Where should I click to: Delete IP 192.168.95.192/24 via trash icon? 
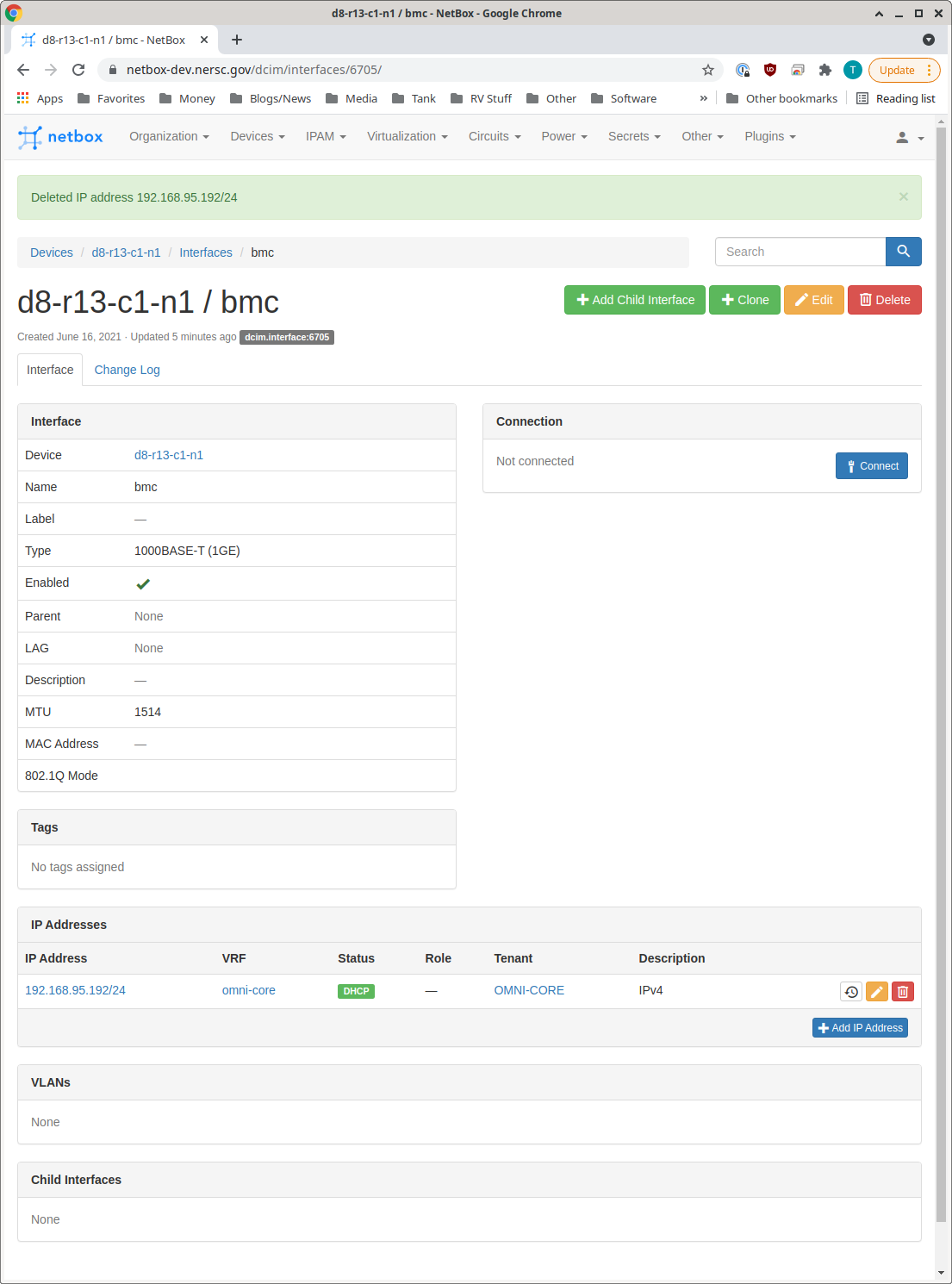pos(902,991)
